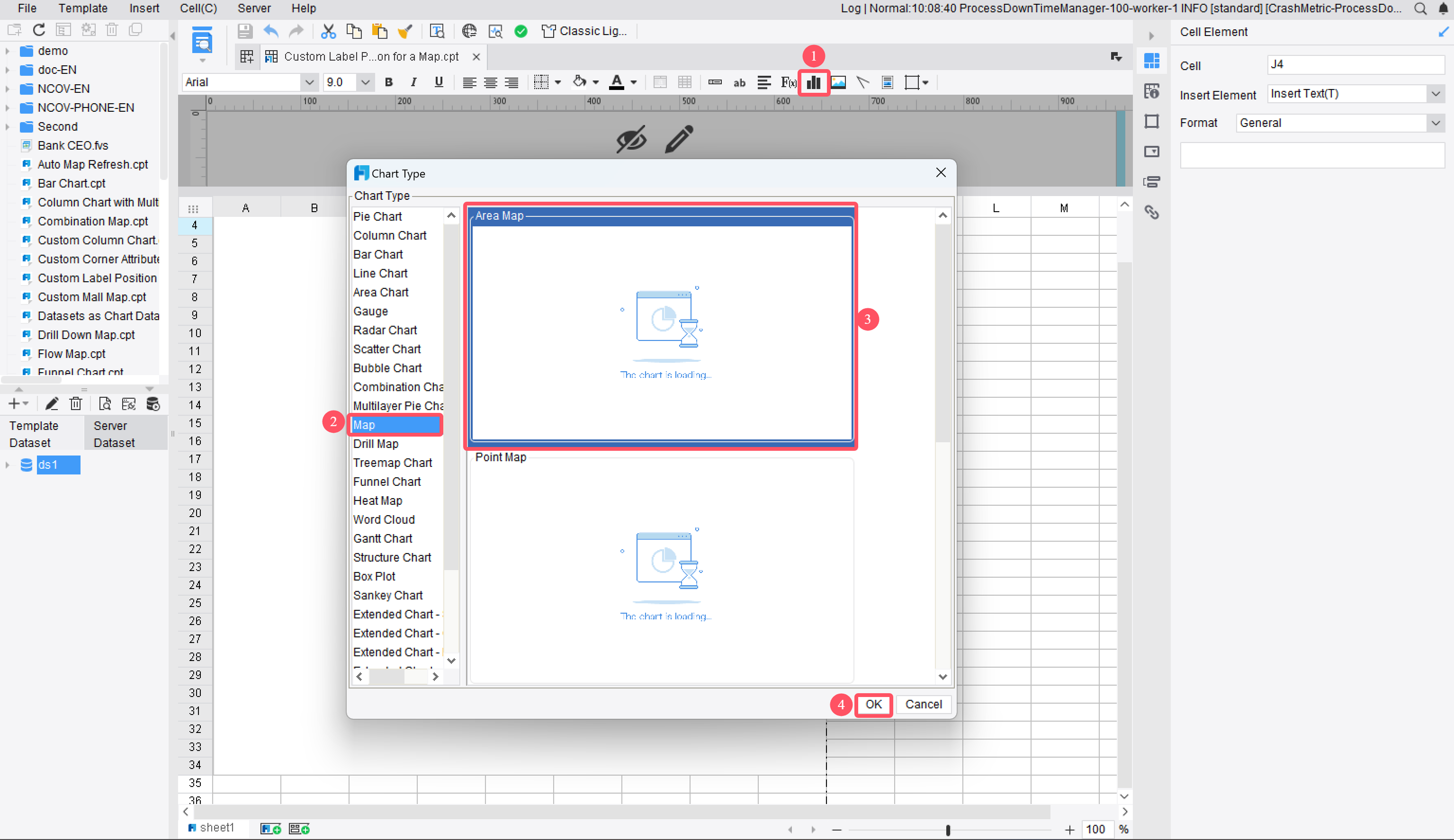Click the Cut scissors icon
The image size is (1454, 840).
[328, 31]
